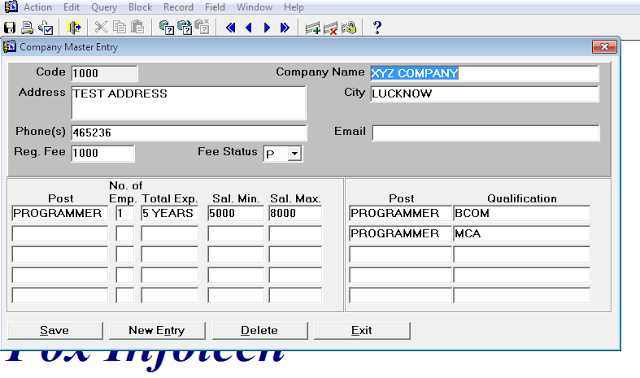
Task: Open the Field menu
Action: (215, 7)
